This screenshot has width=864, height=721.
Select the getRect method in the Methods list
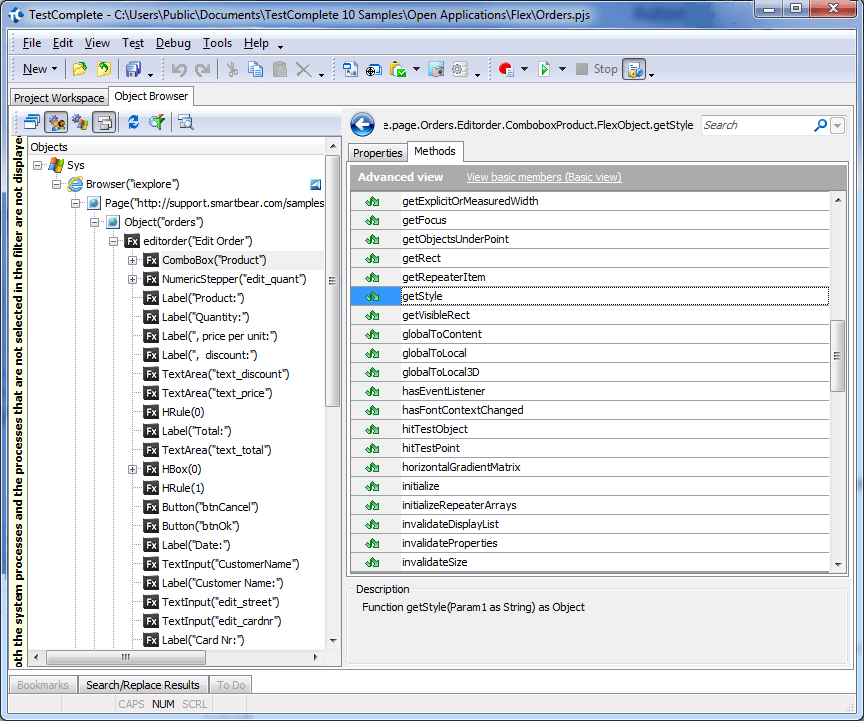tap(430, 258)
